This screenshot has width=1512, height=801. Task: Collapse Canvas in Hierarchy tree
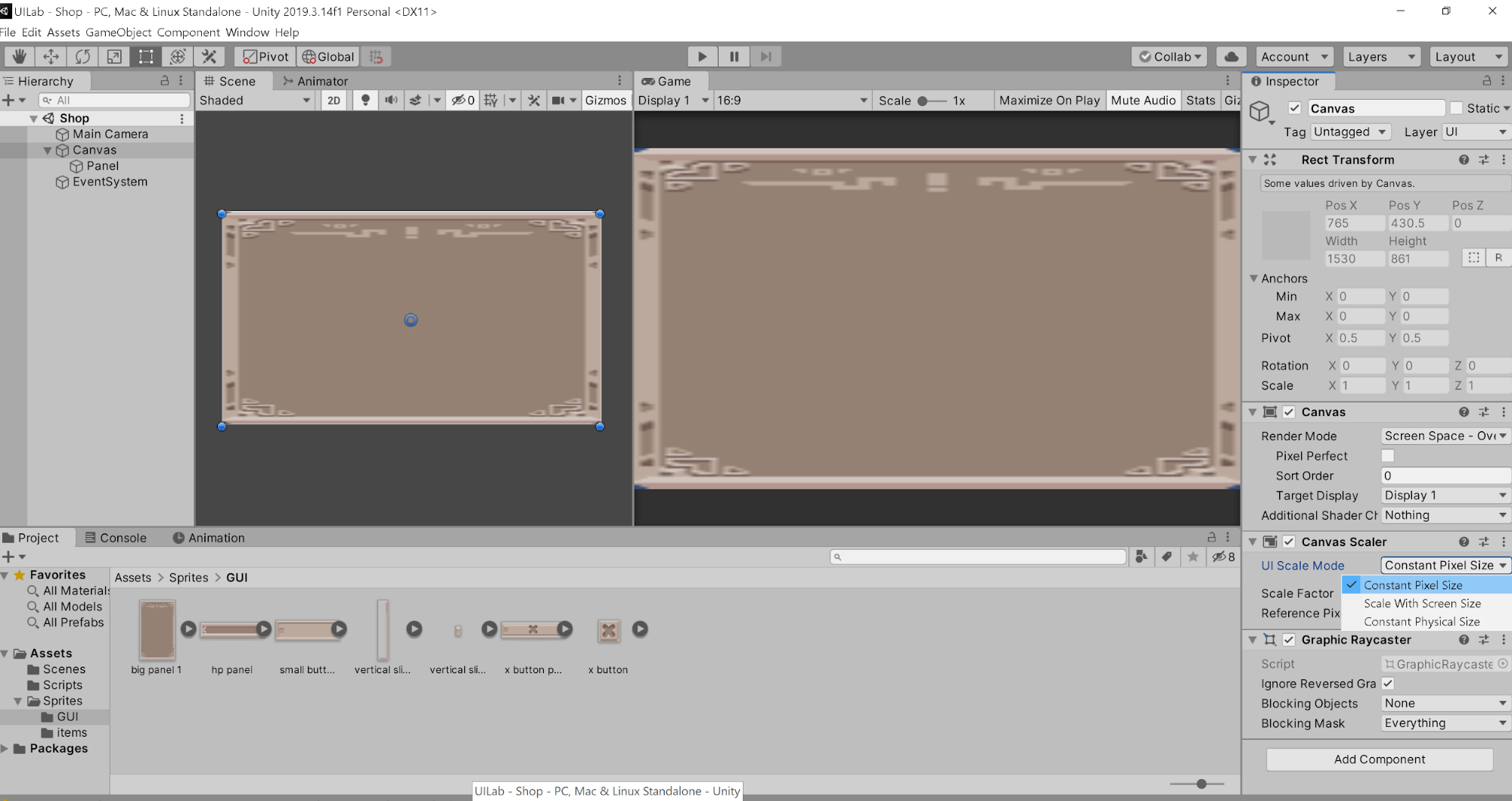point(48,150)
